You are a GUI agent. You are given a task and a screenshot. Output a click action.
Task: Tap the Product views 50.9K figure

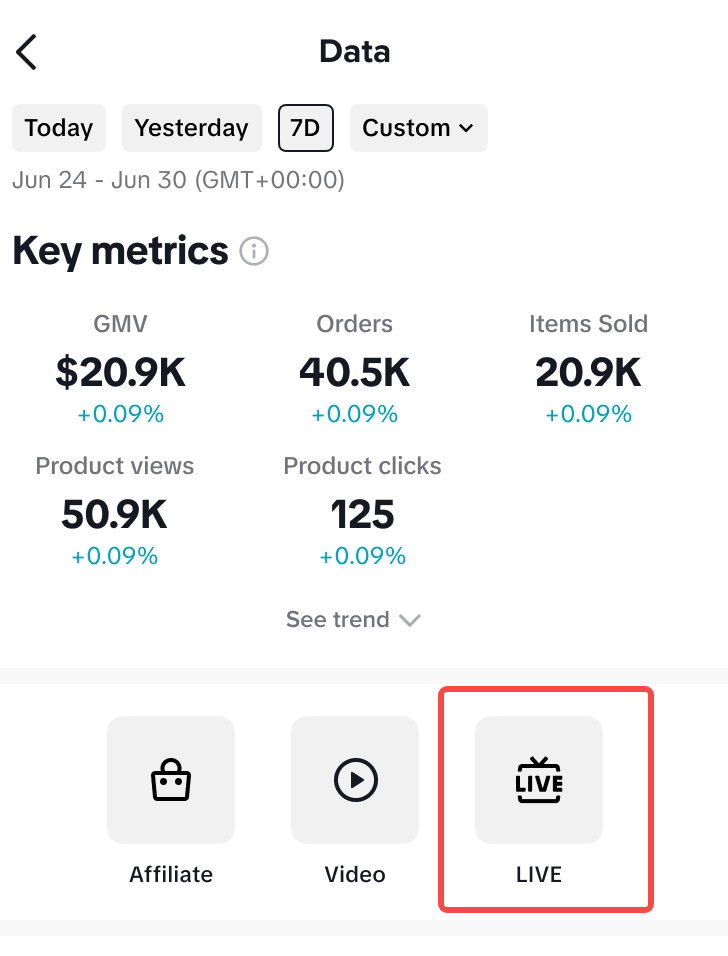tap(114, 514)
